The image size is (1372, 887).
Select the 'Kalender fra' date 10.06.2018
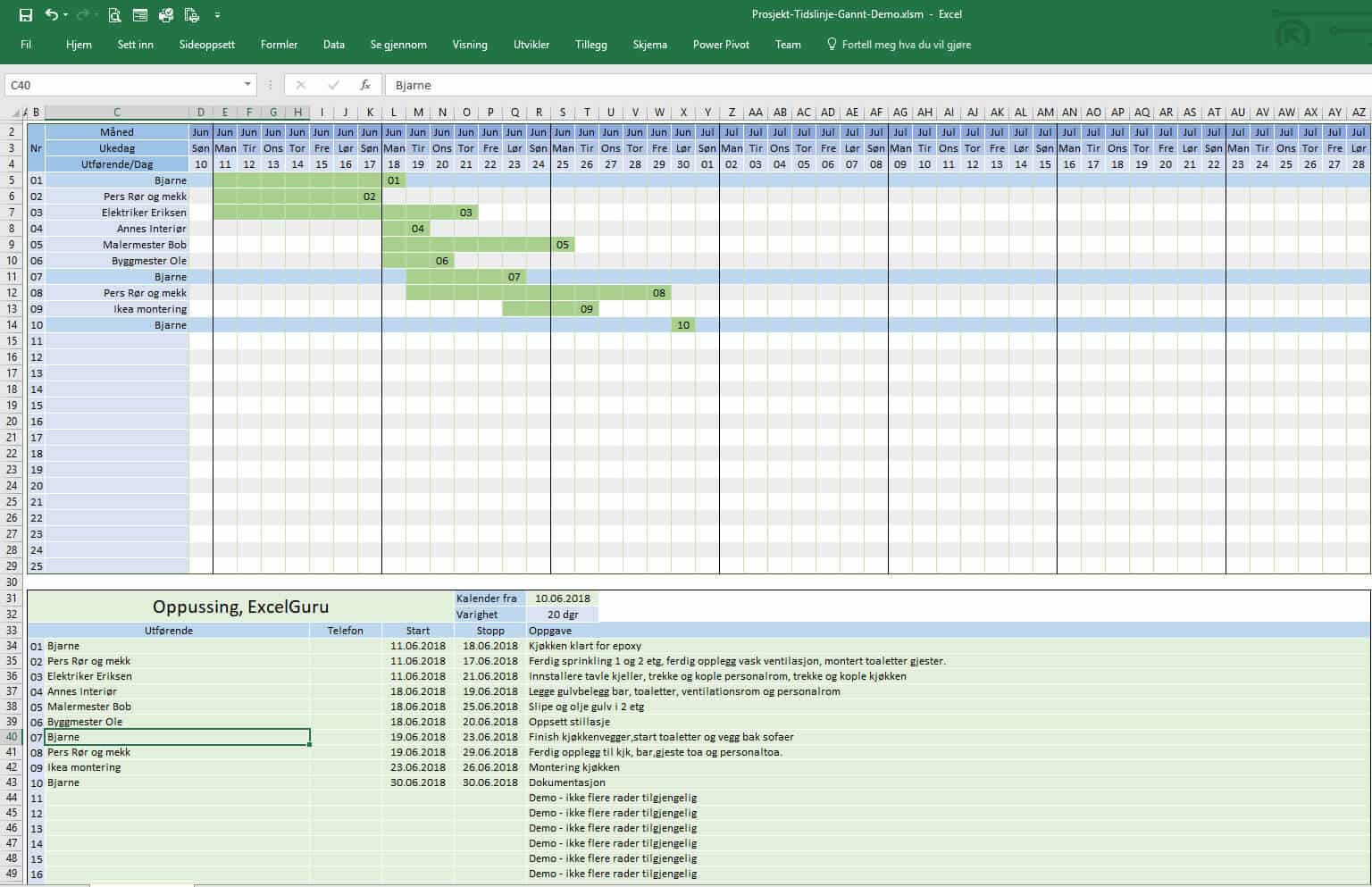[563, 598]
